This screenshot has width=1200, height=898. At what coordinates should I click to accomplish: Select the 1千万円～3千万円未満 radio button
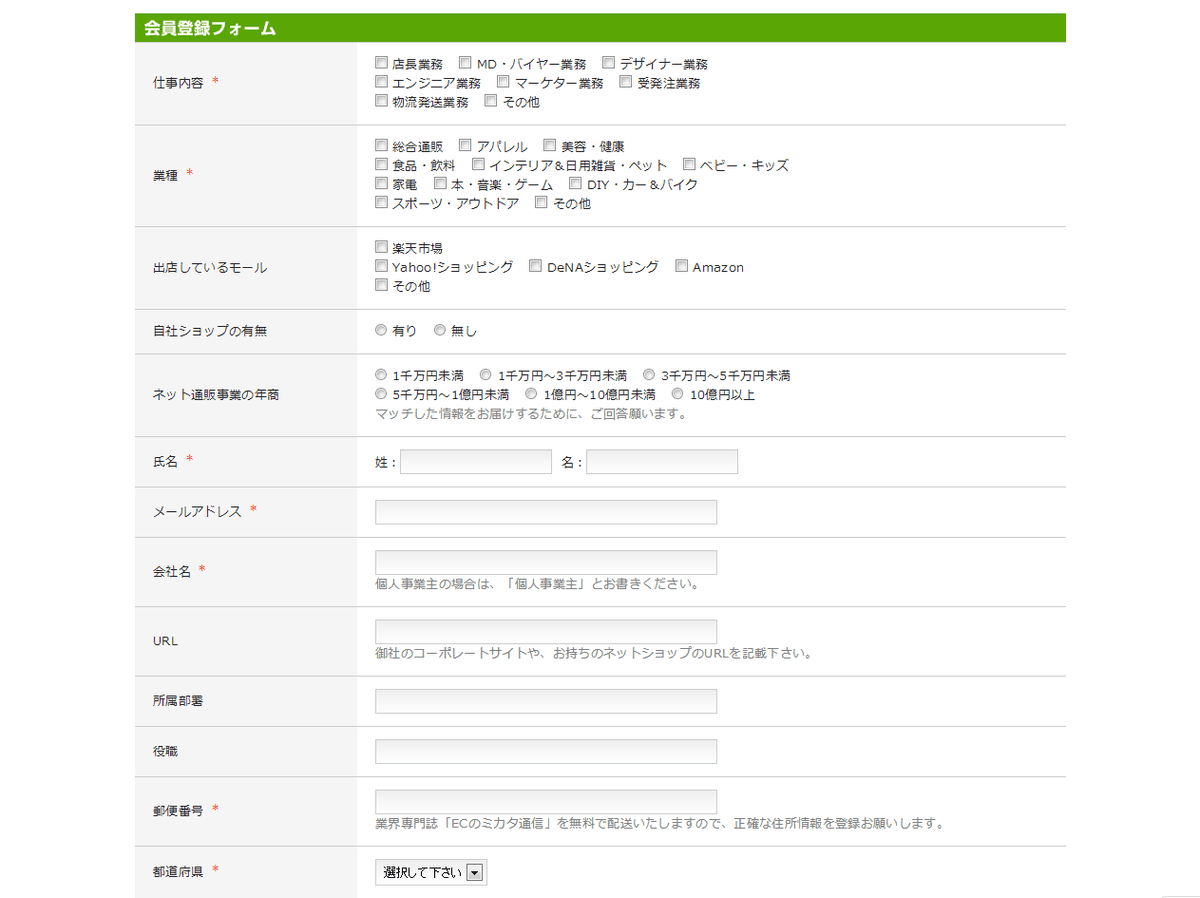pos(486,375)
